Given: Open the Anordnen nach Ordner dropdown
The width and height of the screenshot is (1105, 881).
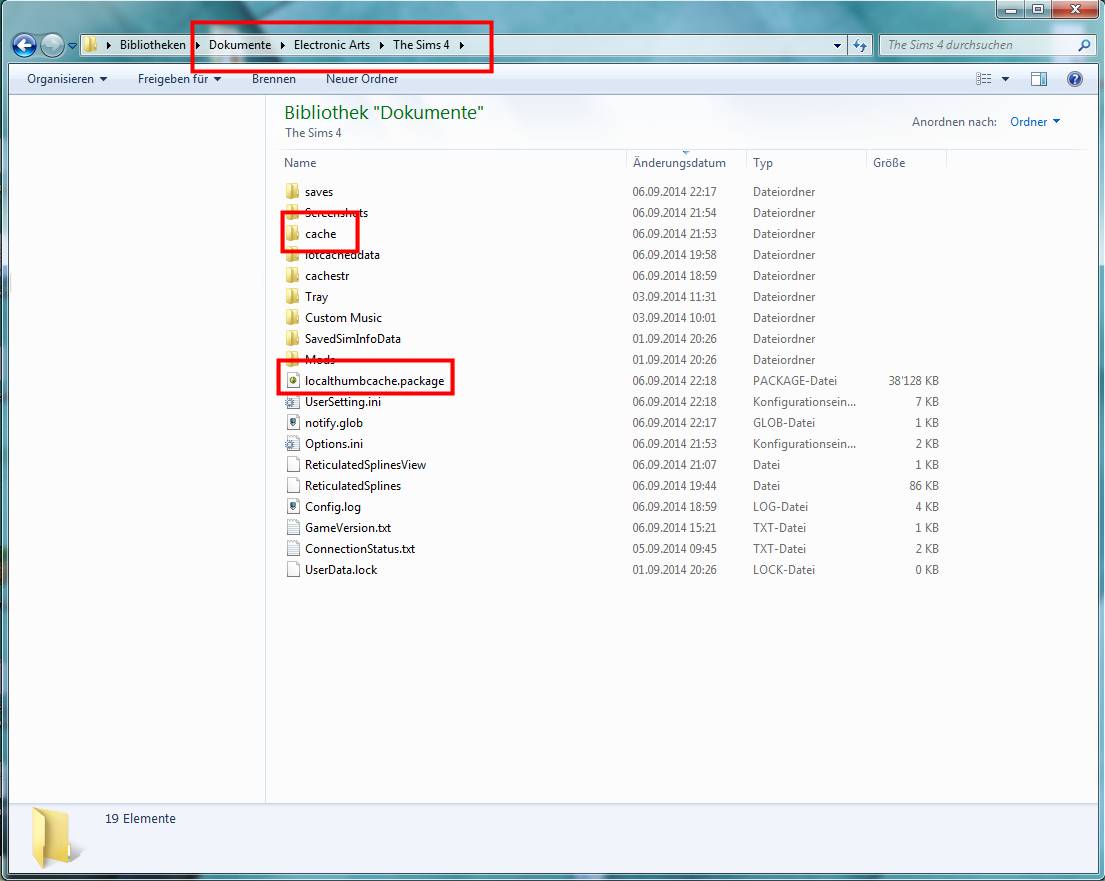Looking at the screenshot, I should pyautogui.click(x=1035, y=122).
